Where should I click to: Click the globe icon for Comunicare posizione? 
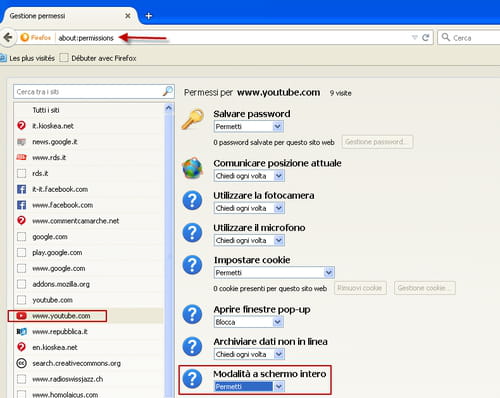click(192, 168)
